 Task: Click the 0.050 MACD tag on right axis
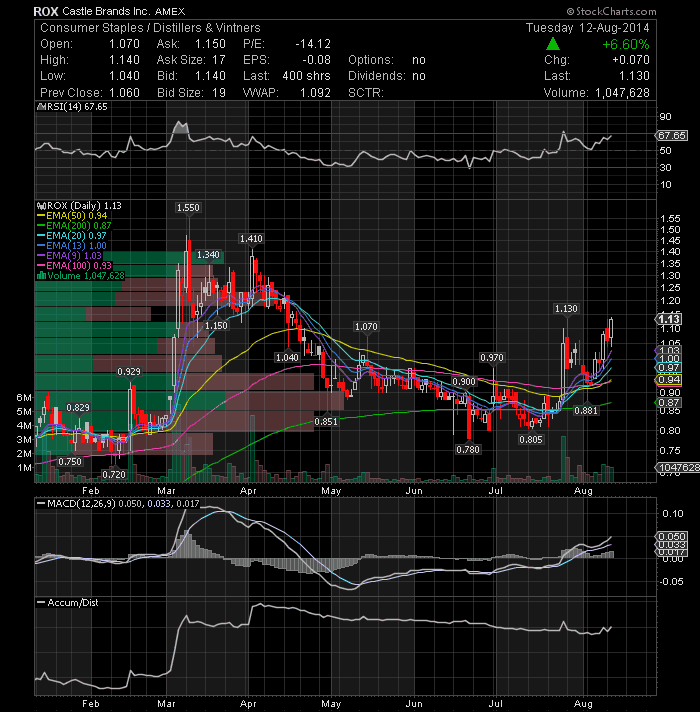coord(672,536)
